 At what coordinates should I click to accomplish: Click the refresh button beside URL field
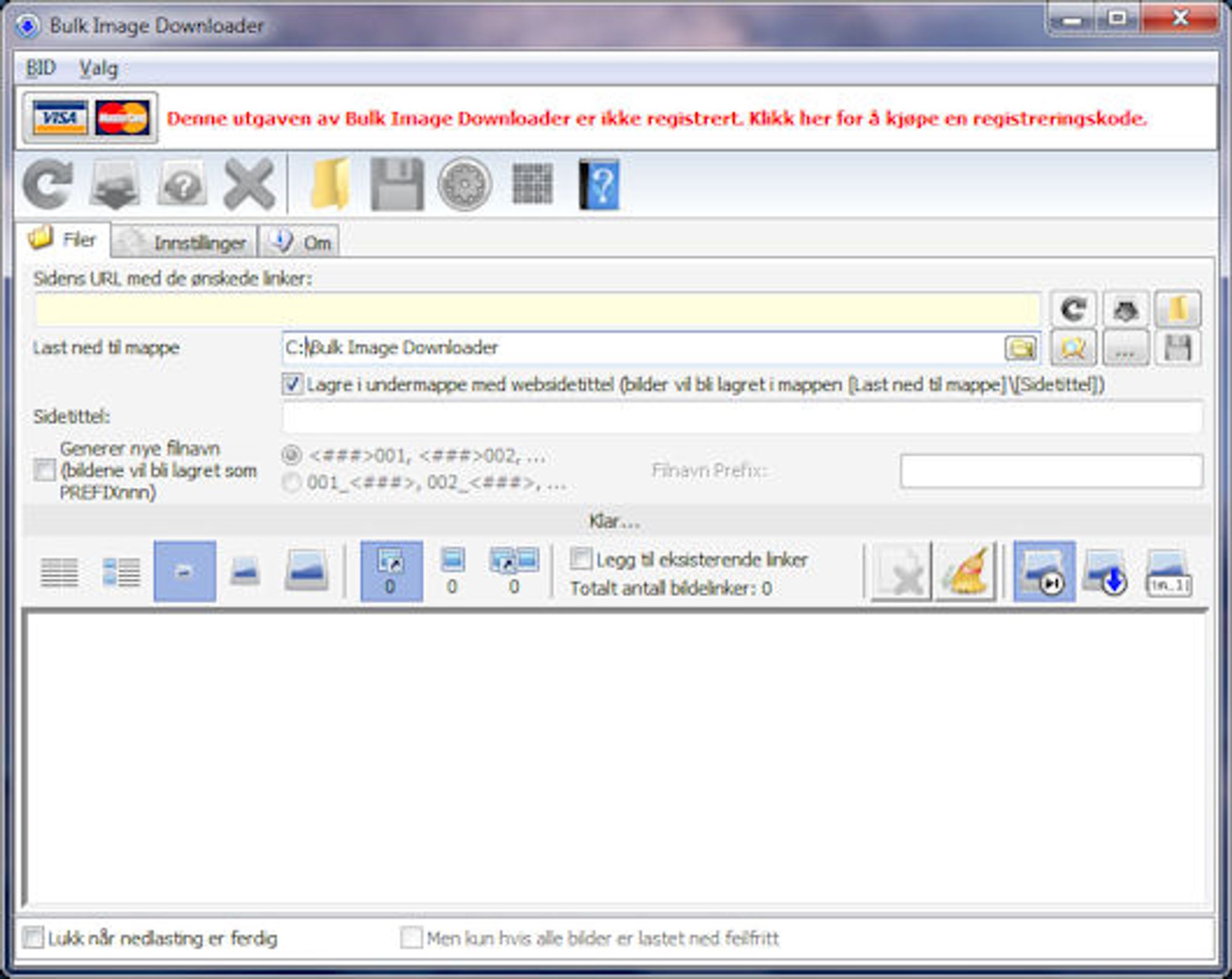click(1074, 309)
